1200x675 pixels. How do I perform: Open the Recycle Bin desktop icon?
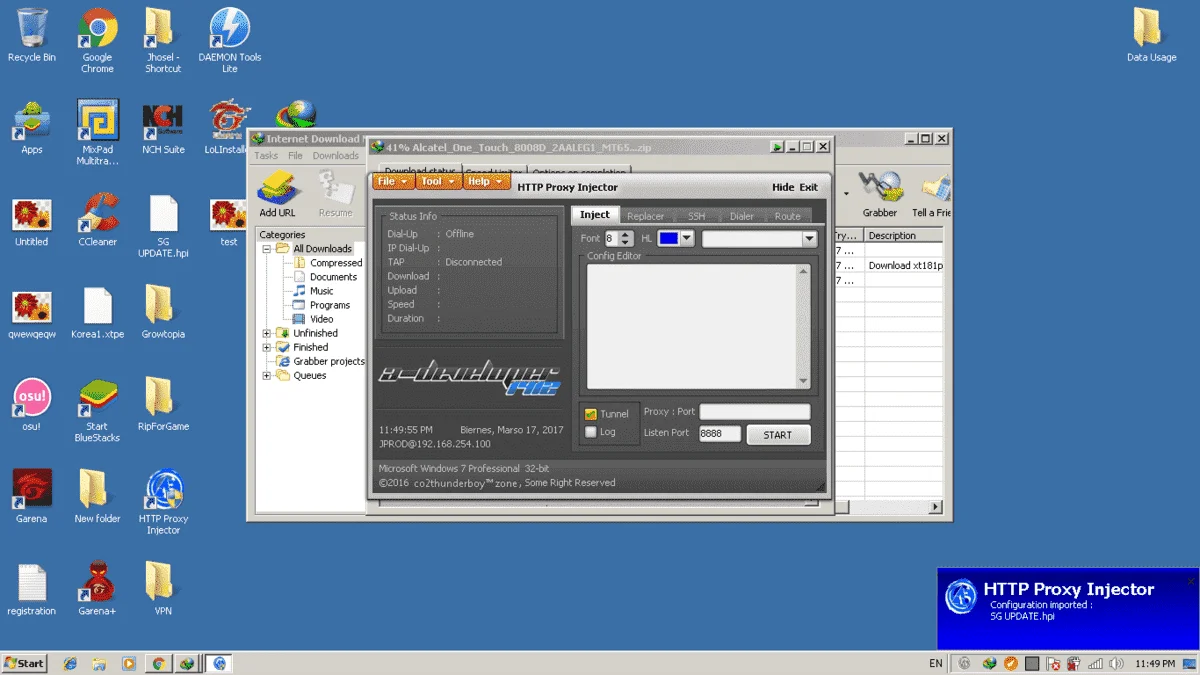point(31,35)
